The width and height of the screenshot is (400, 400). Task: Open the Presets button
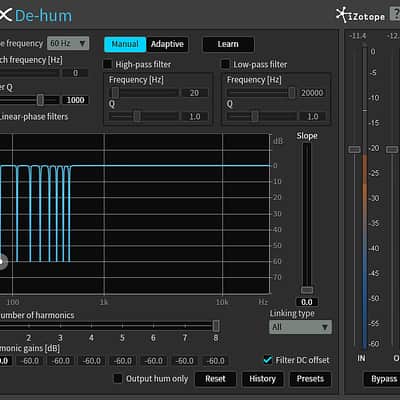click(x=310, y=379)
